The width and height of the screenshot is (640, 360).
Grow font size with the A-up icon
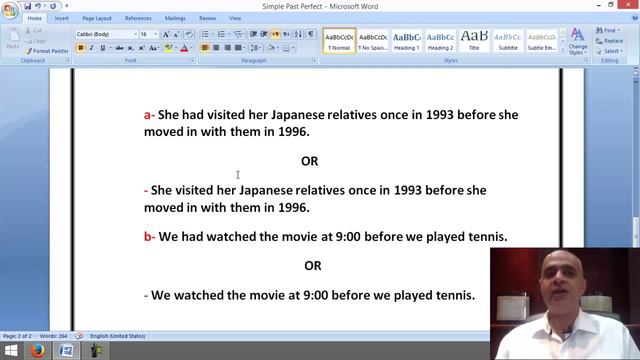point(166,35)
